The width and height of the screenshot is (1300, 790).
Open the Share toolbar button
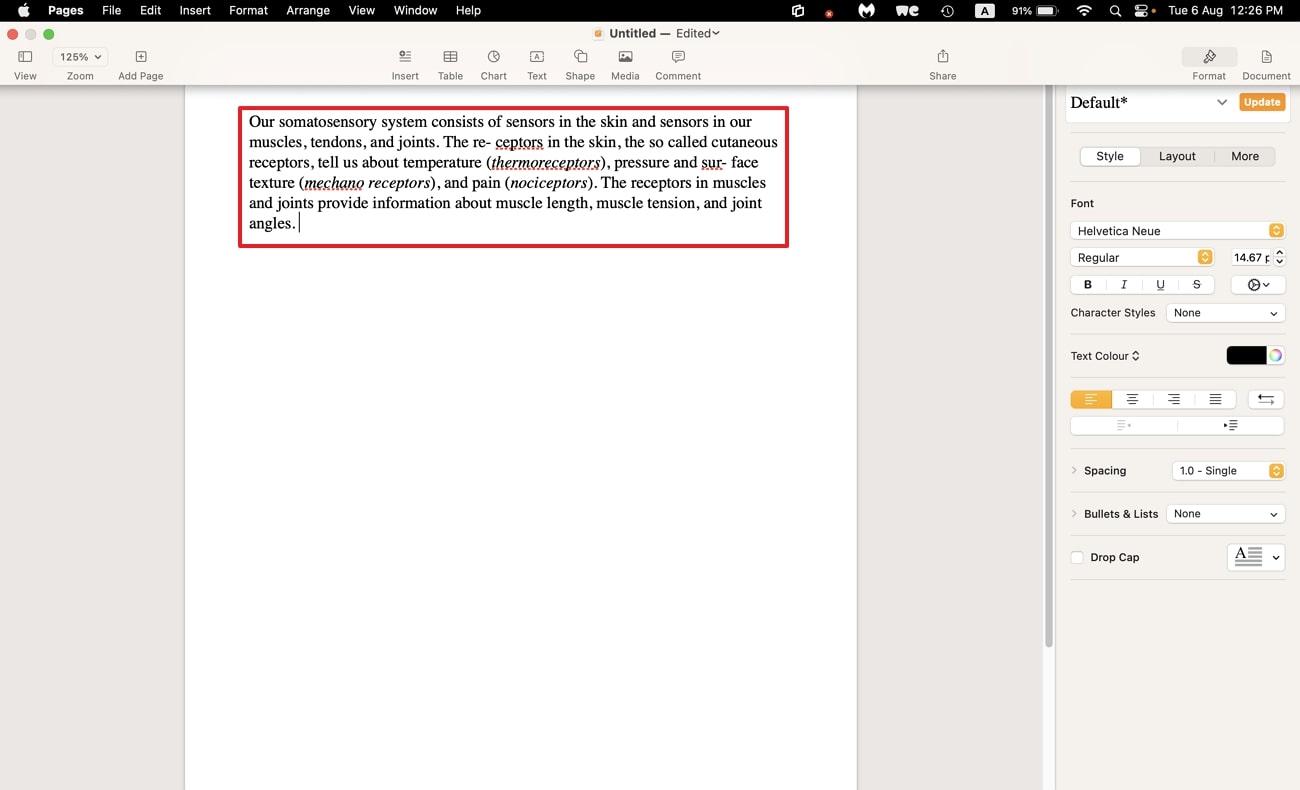pyautogui.click(x=943, y=65)
